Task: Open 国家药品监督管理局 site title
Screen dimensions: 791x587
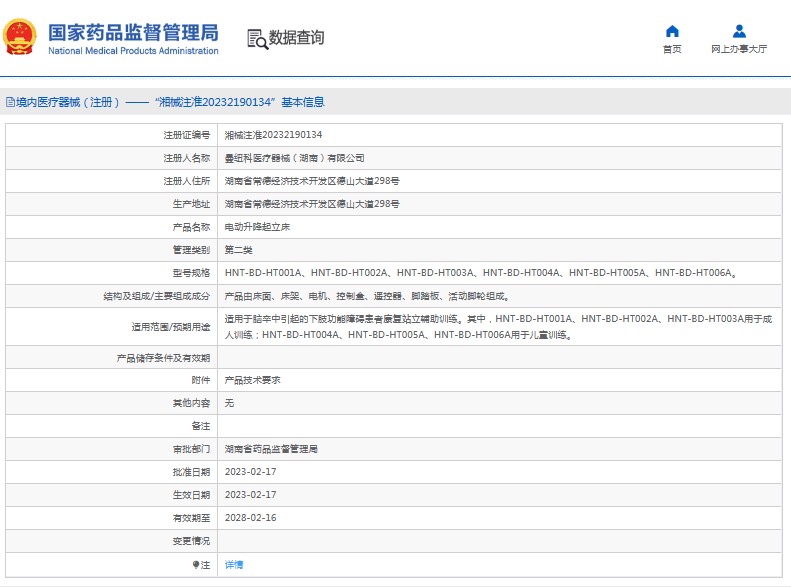Action: click(x=133, y=32)
